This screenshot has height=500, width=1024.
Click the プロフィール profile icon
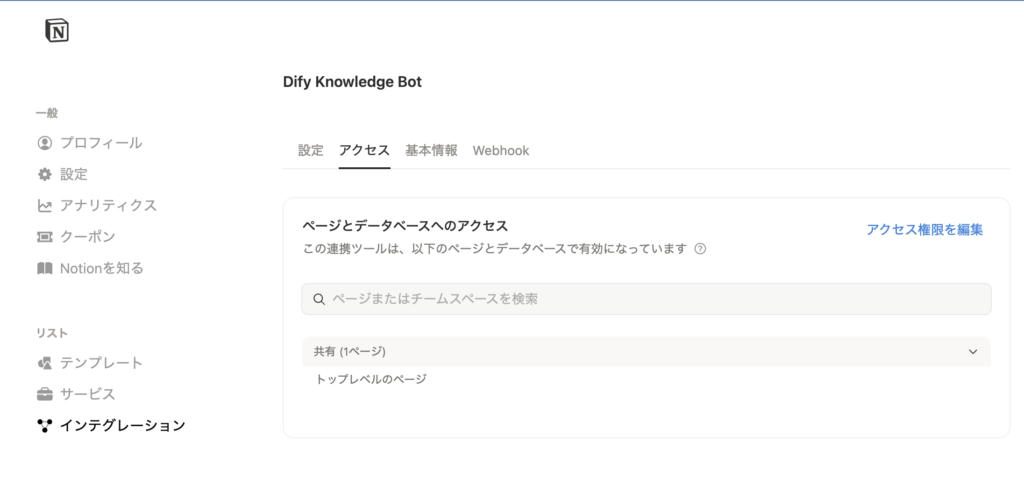44,143
